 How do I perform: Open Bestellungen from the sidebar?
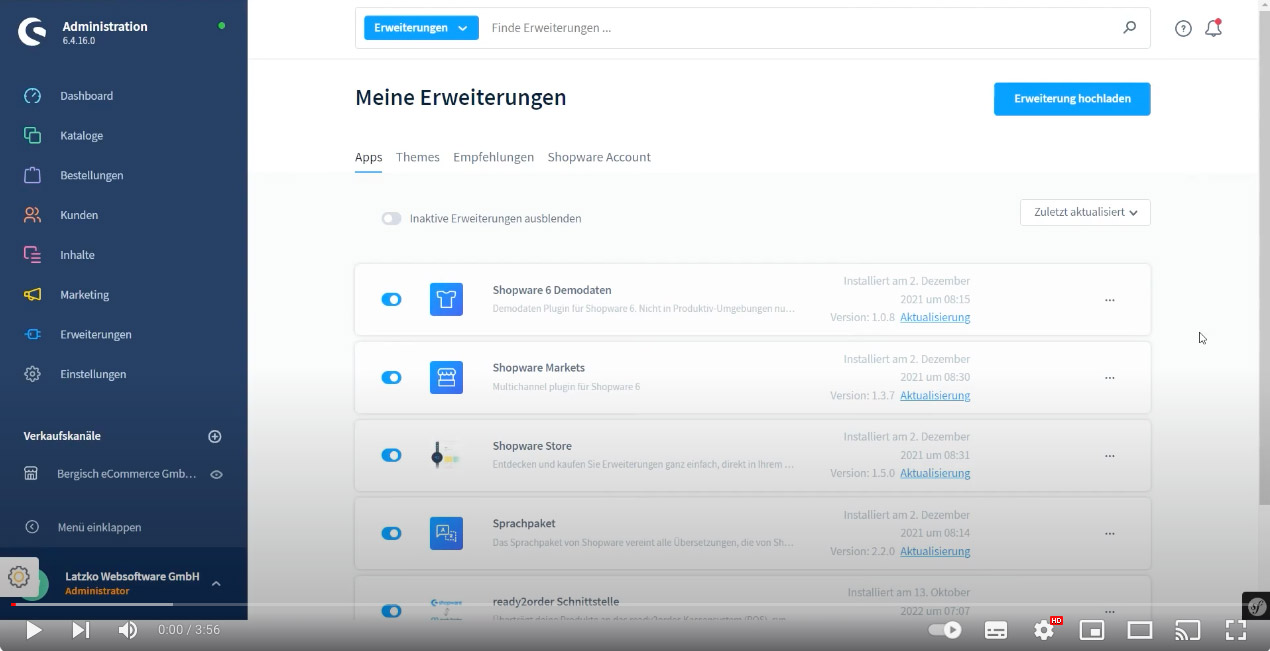(92, 175)
